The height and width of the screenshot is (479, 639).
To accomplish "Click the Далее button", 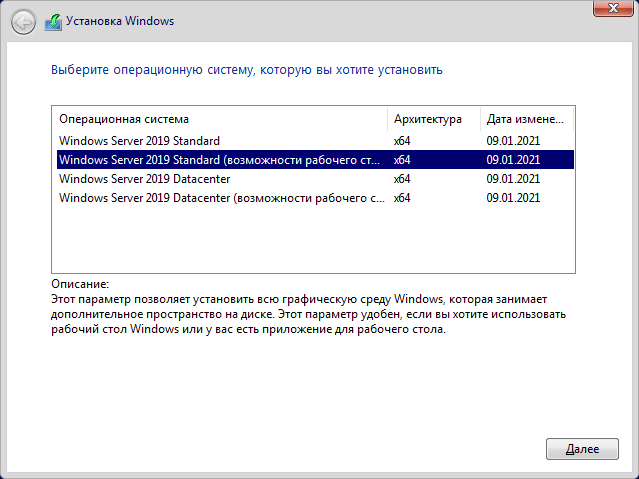I will [x=582, y=449].
